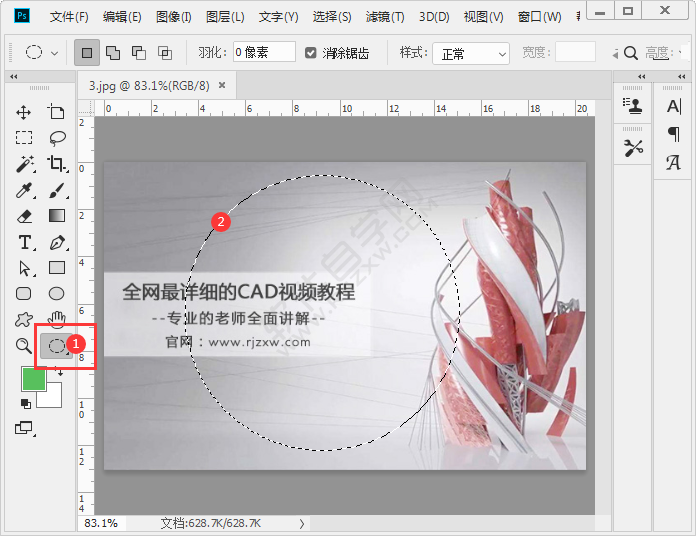The height and width of the screenshot is (536, 696).
Task: Open the 窗口(W) menu
Action: point(540,17)
